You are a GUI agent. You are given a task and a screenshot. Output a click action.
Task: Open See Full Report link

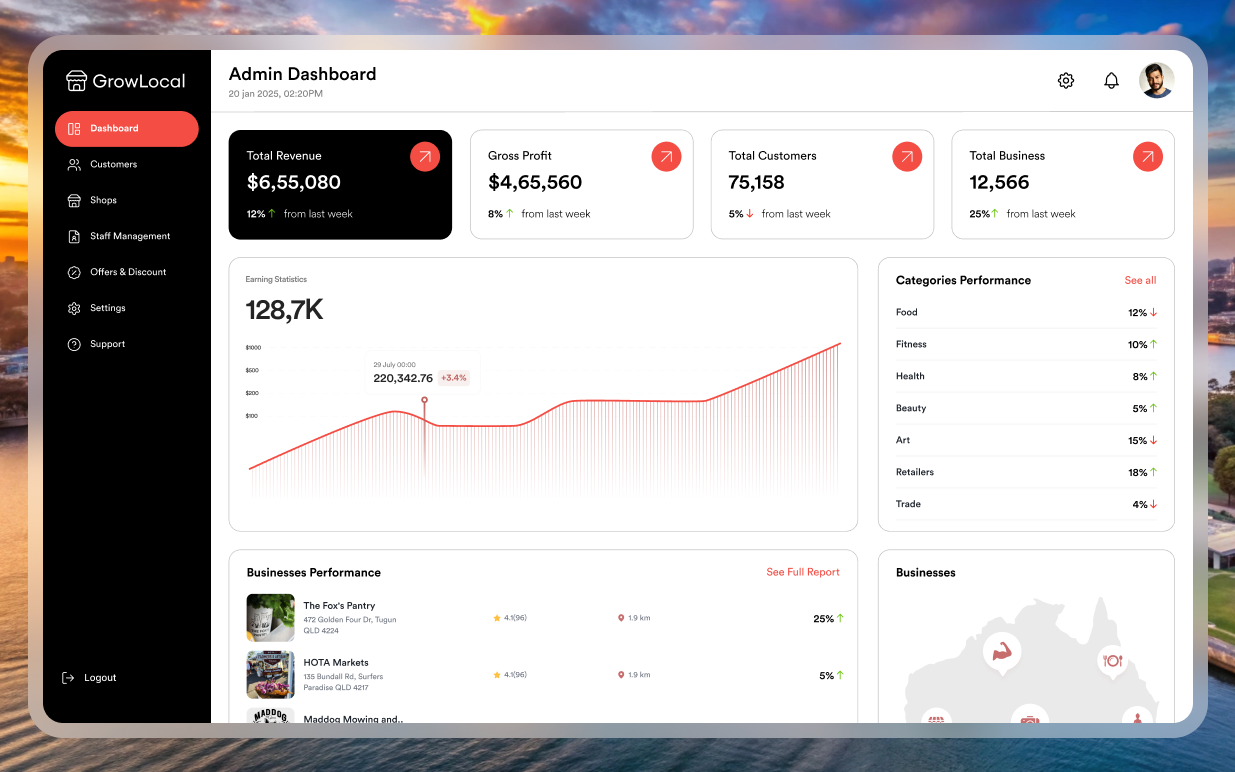click(803, 573)
